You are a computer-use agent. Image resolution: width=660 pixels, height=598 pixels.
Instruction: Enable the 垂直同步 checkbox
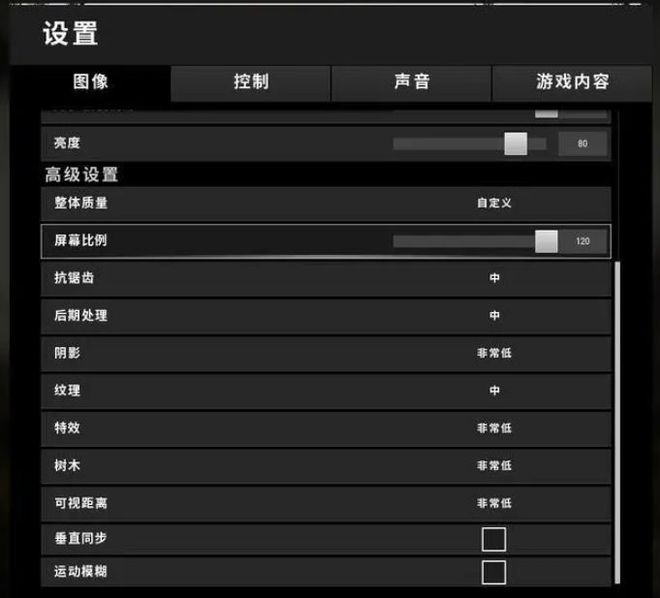(x=494, y=539)
